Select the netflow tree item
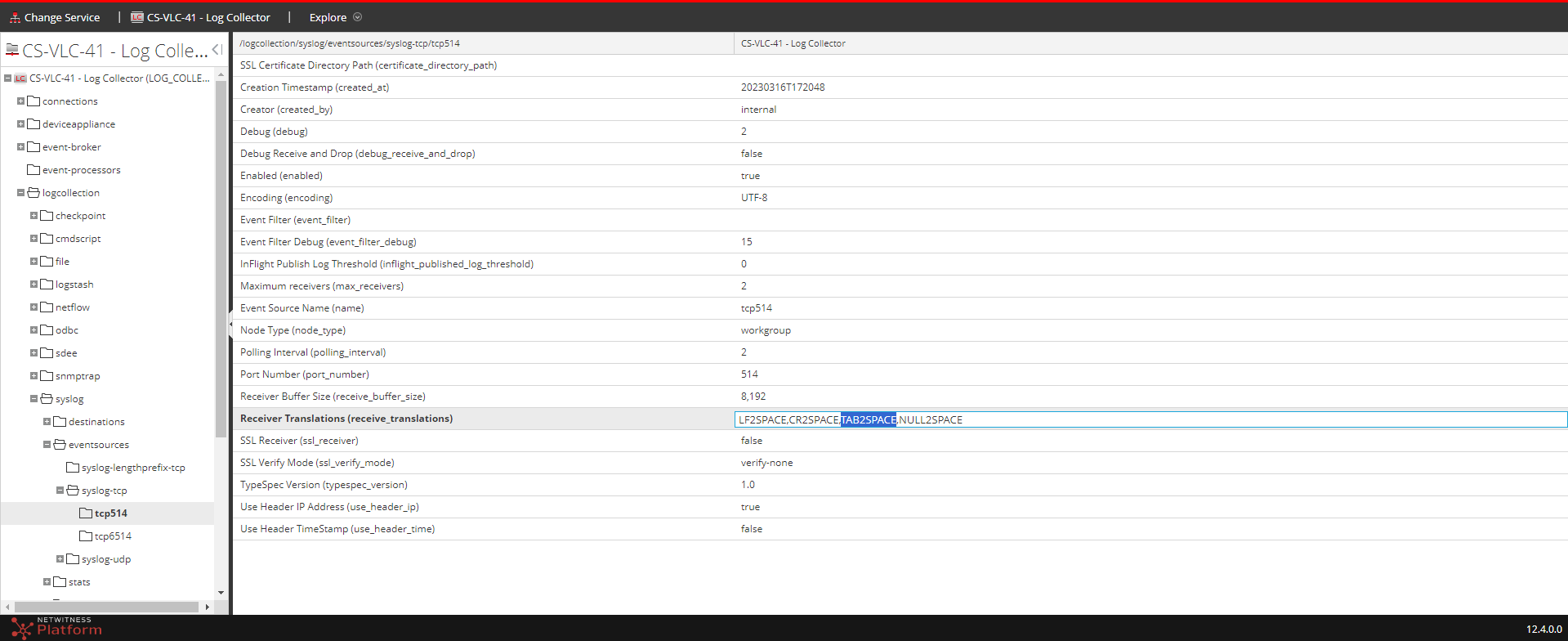The width and height of the screenshot is (1568, 641). pos(73,307)
